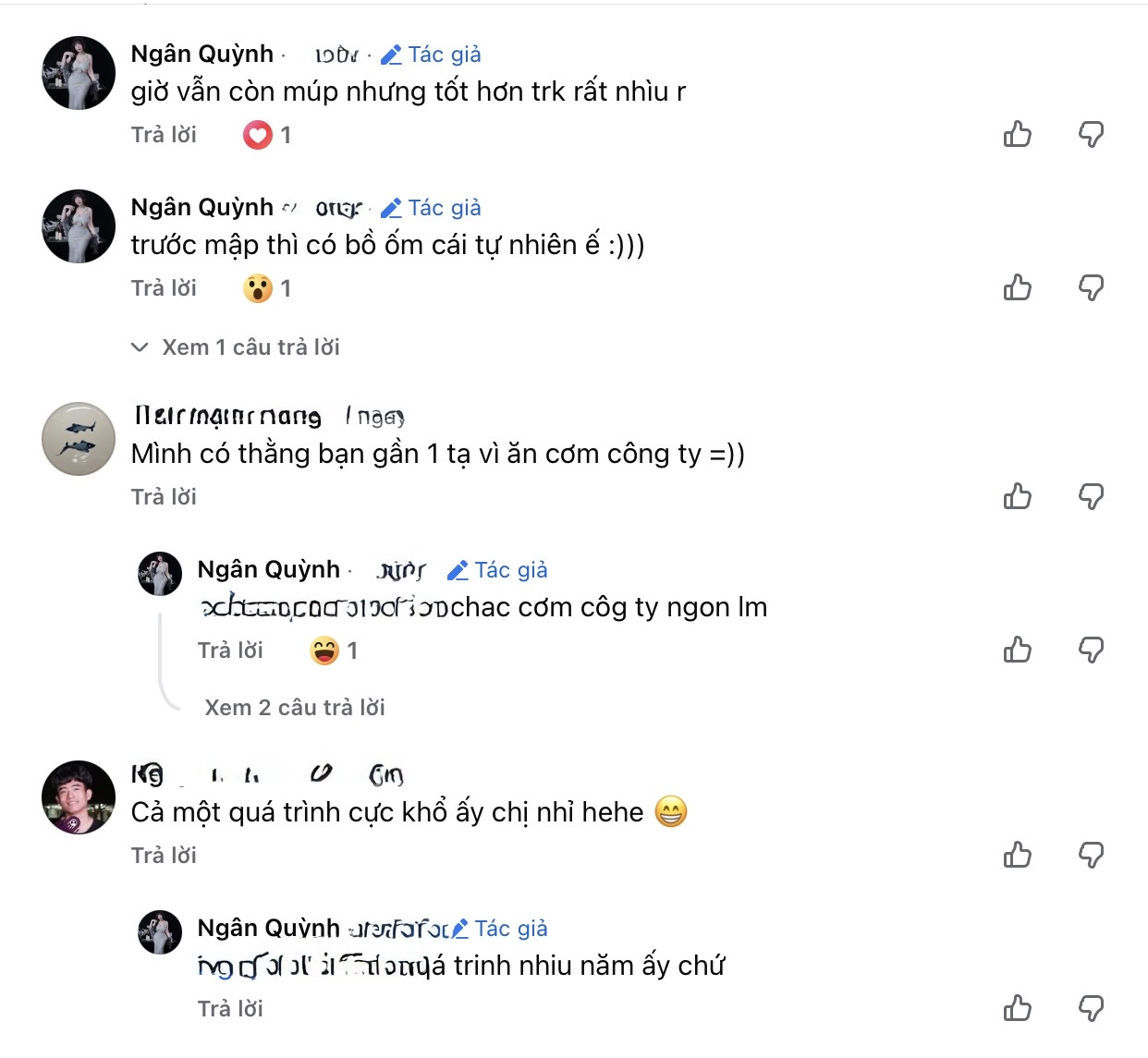Dislike the comment about "ăn cơm công ty"
Viewport: 1148px width, 1058px height.
tap(1091, 496)
